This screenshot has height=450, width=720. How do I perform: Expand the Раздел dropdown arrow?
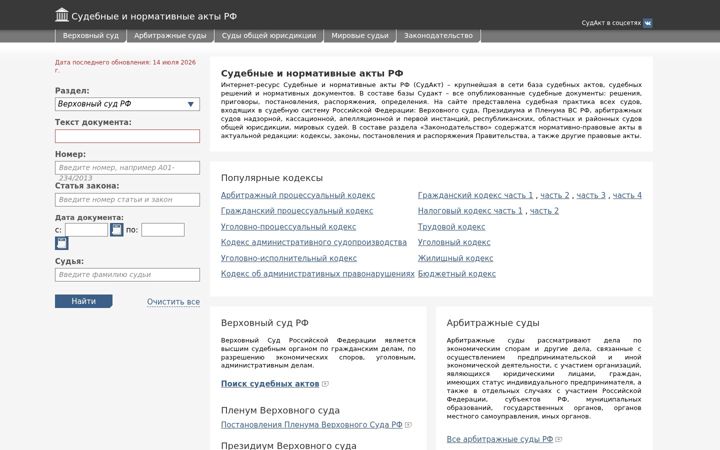191,104
